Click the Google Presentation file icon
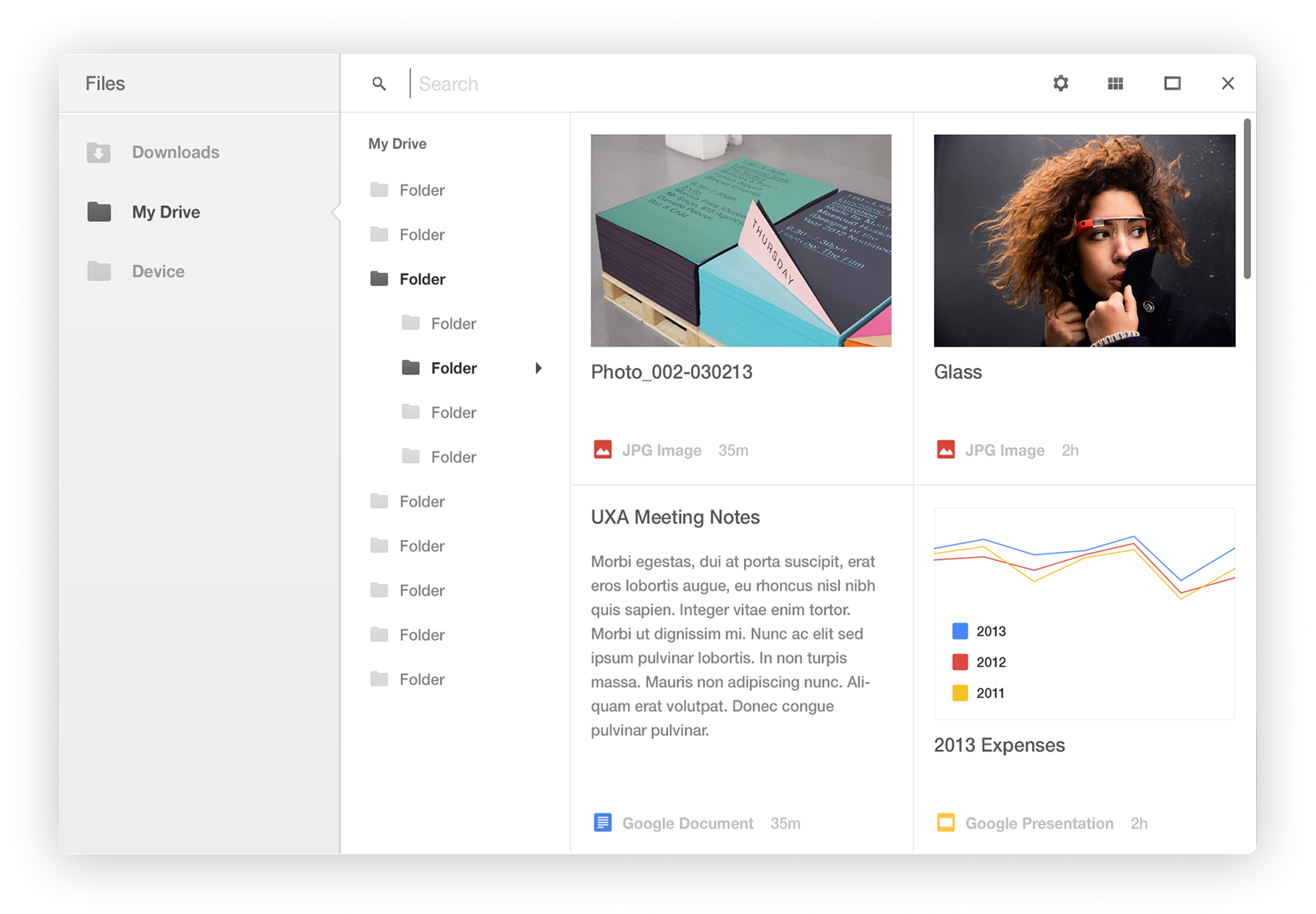This screenshot has height=914, width=1316. (946, 823)
